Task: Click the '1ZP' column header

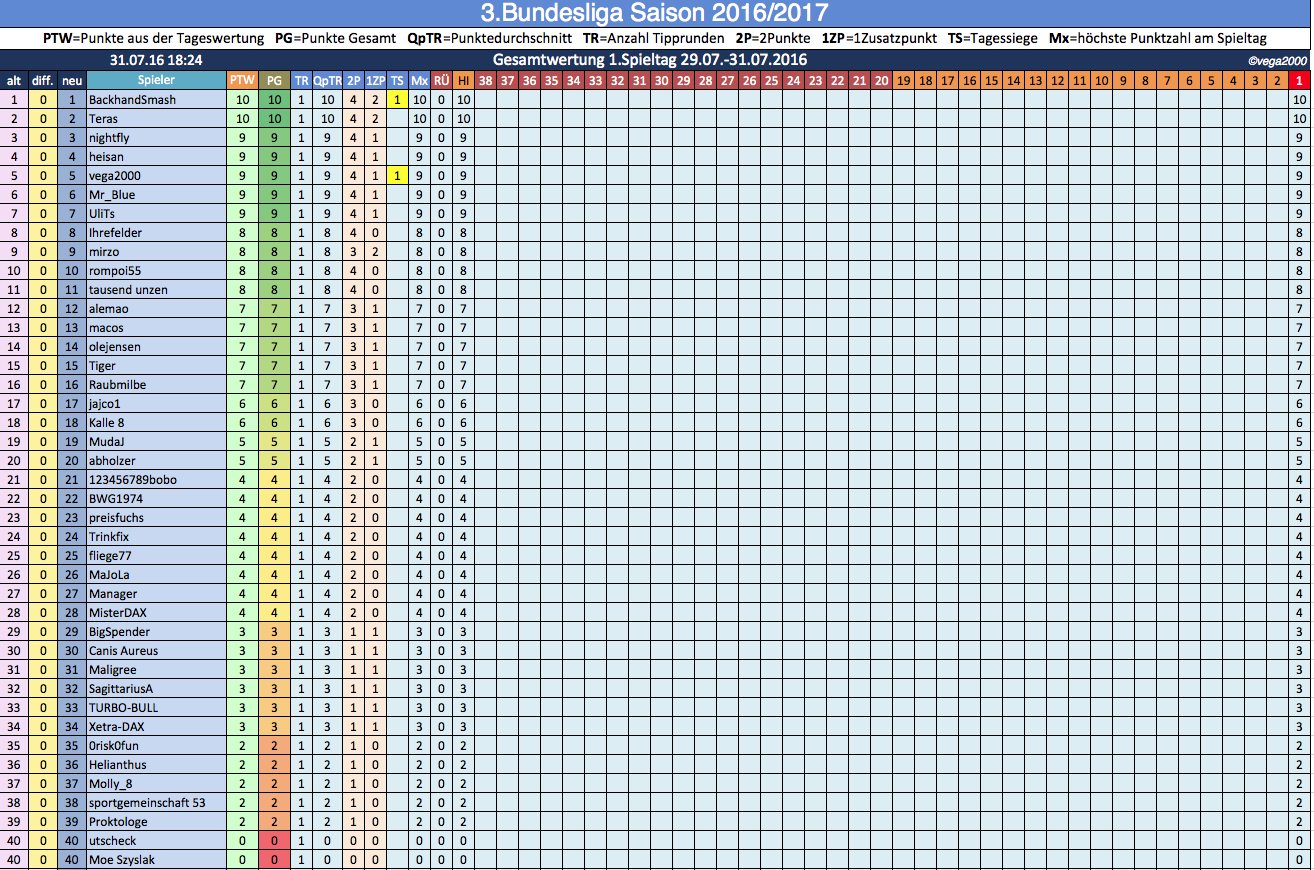Action: 375,80
